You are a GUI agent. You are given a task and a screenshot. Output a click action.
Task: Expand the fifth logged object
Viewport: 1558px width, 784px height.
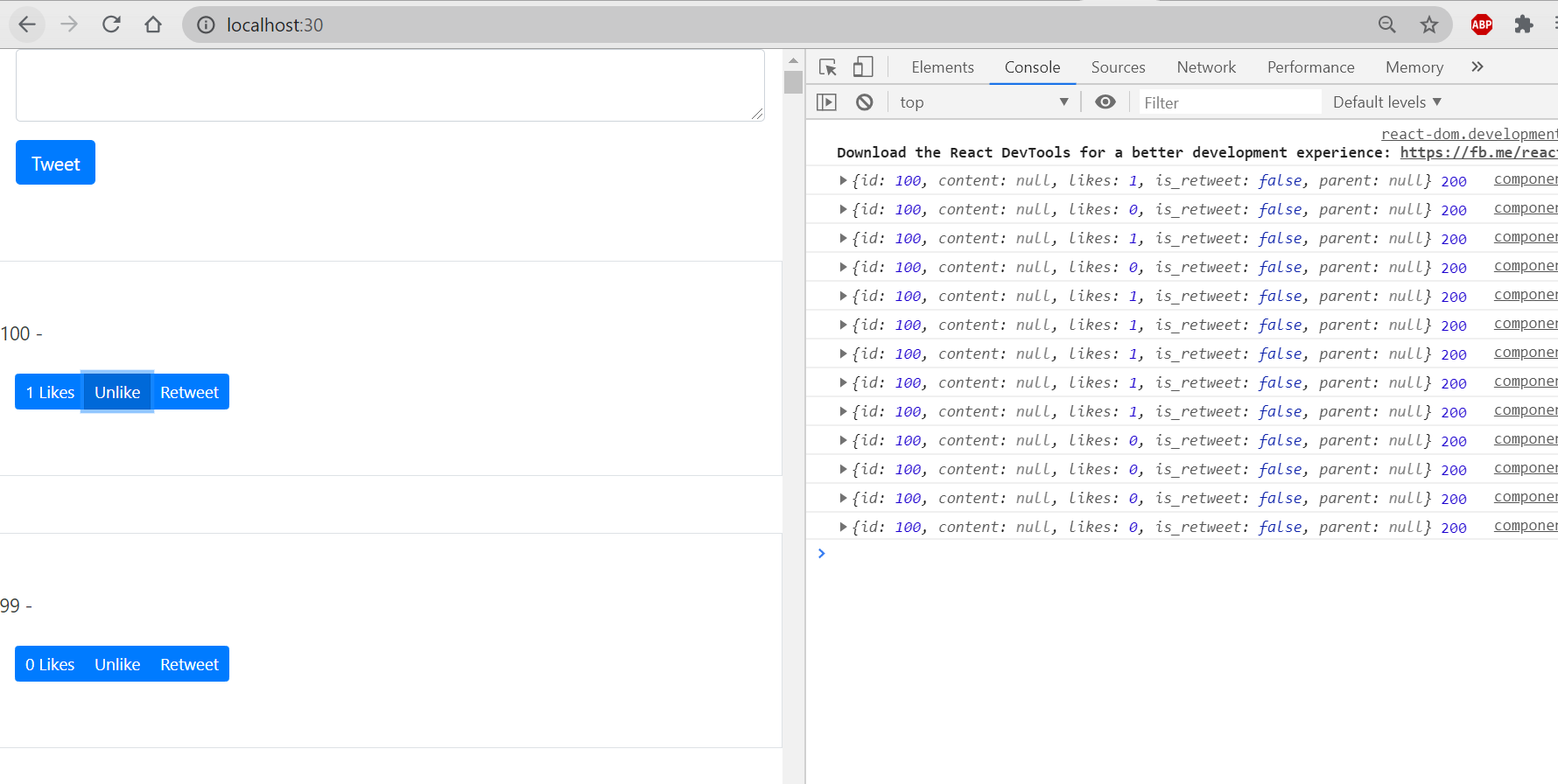point(843,296)
